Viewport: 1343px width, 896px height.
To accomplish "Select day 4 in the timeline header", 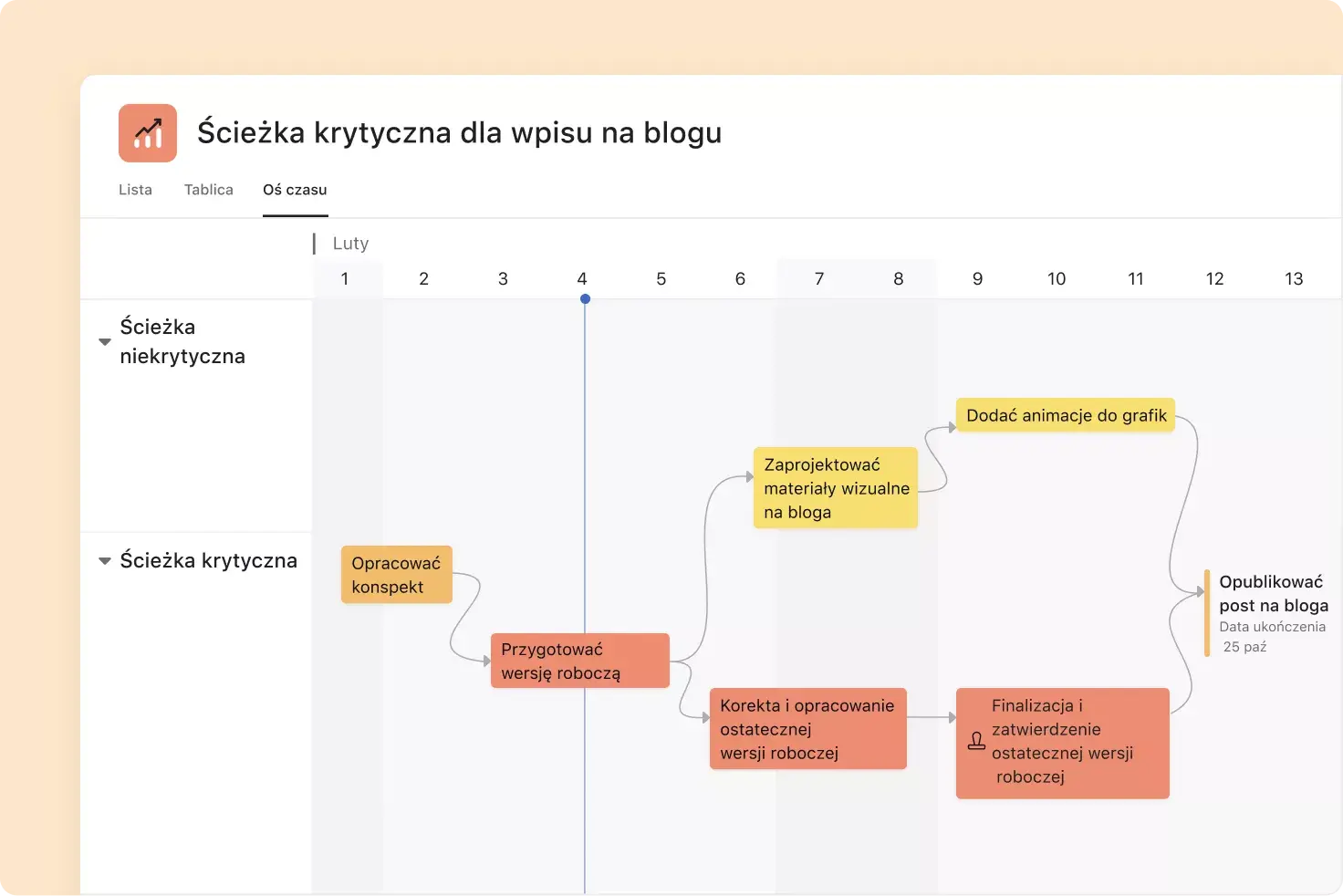I will point(582,279).
